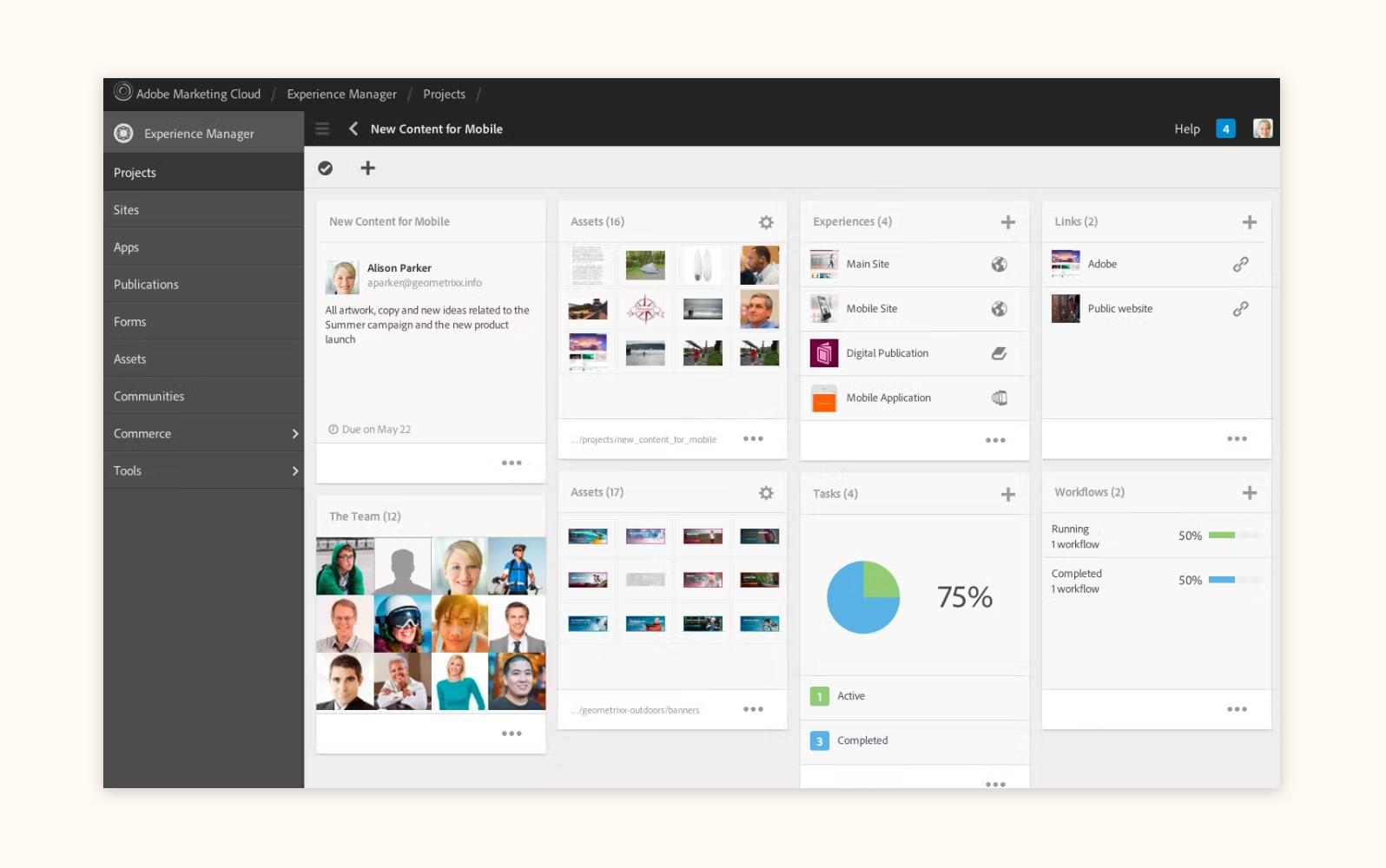Expand the Tools submenu arrow

click(x=295, y=471)
